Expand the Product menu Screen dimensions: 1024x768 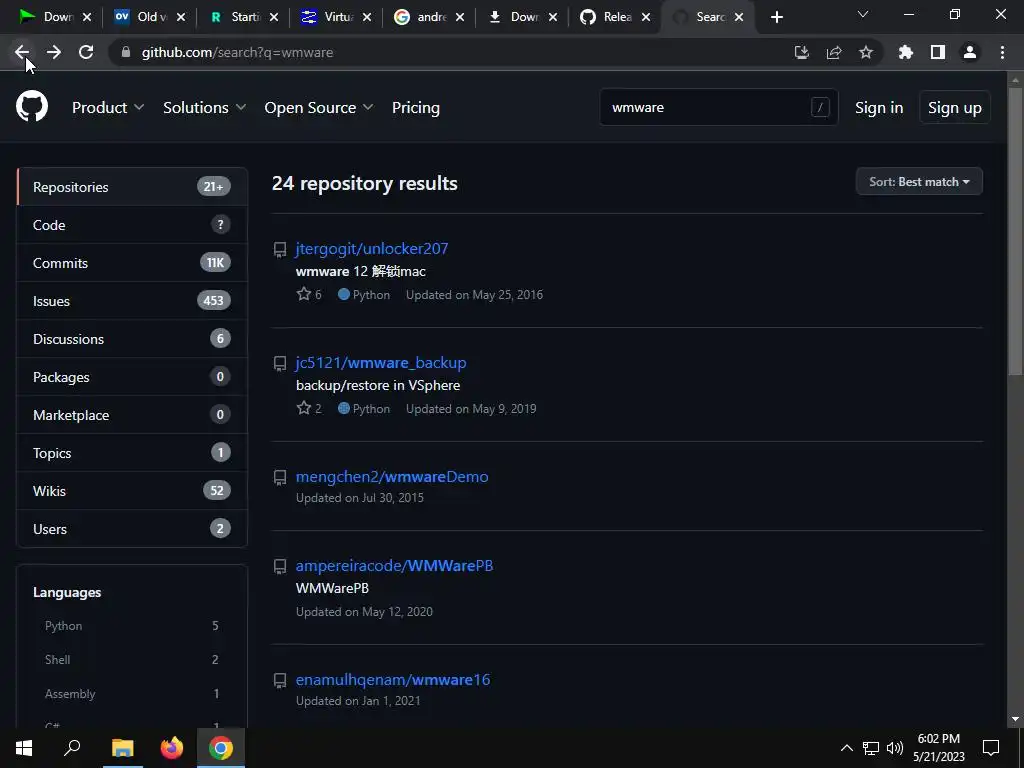[x=107, y=107]
